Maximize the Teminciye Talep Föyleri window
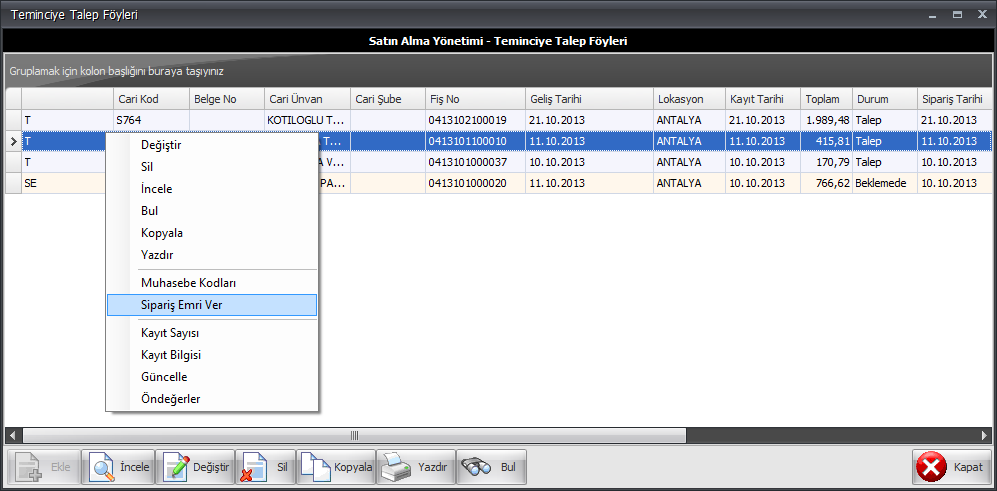 coord(957,15)
